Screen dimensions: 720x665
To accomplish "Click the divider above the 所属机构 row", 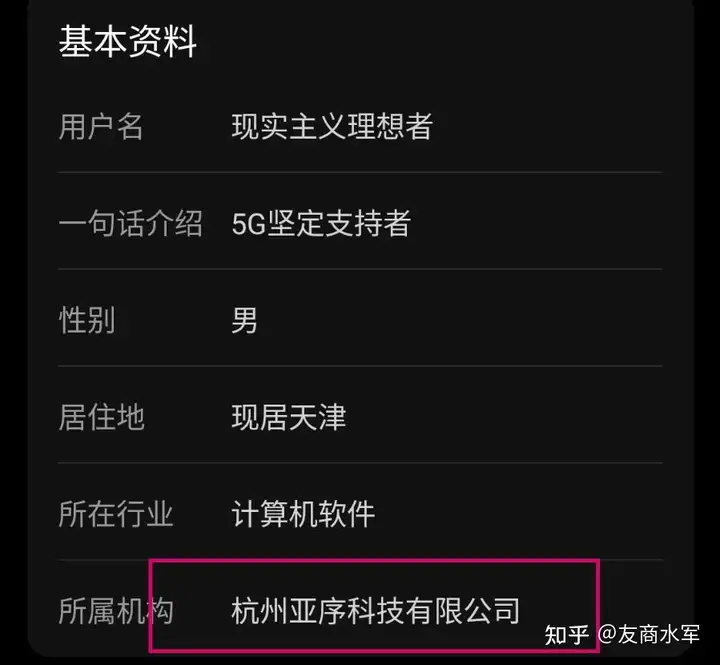I will click(x=360, y=559).
